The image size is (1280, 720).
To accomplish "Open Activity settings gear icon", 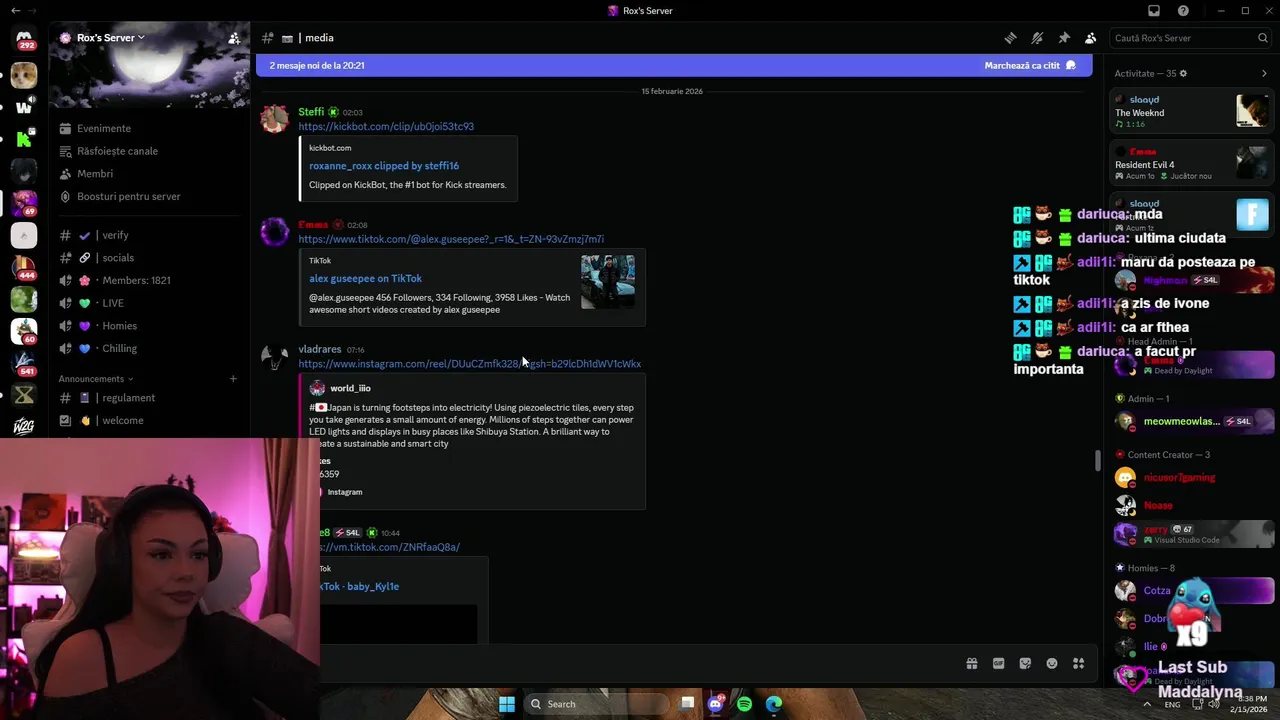I will [1183, 73].
